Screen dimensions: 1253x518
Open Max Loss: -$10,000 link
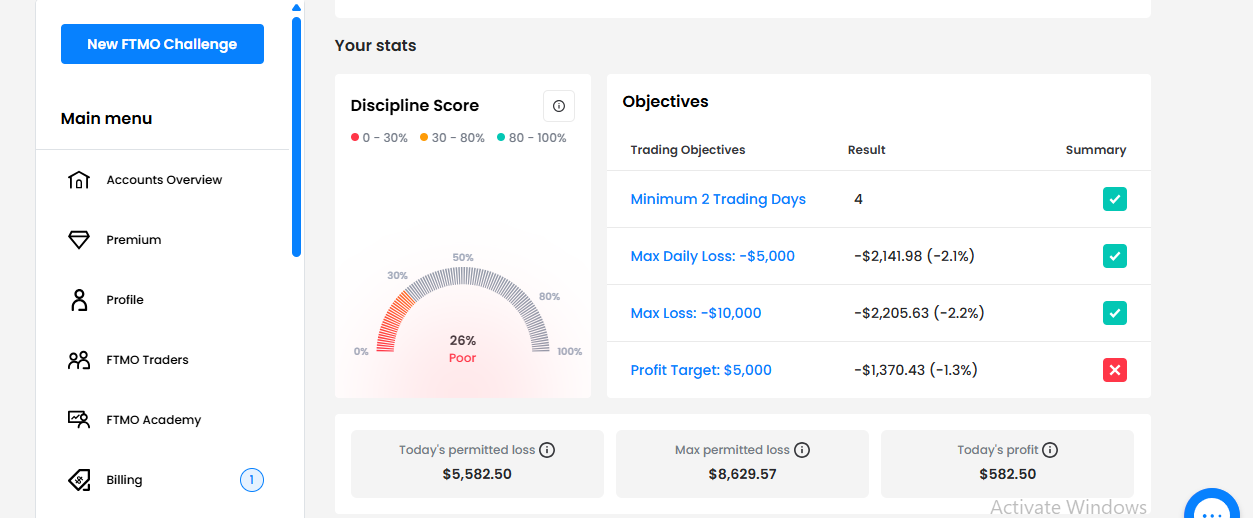pyautogui.click(x=696, y=313)
